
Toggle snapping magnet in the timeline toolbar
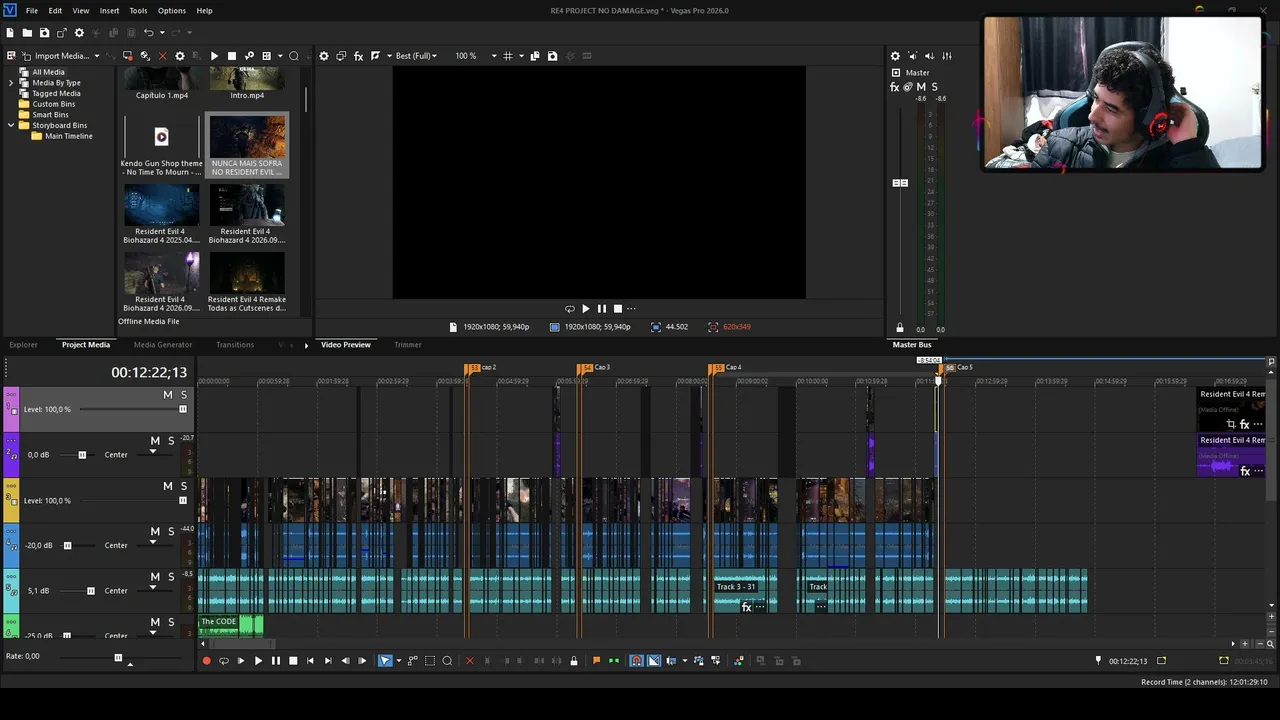pyautogui.click(x=636, y=661)
